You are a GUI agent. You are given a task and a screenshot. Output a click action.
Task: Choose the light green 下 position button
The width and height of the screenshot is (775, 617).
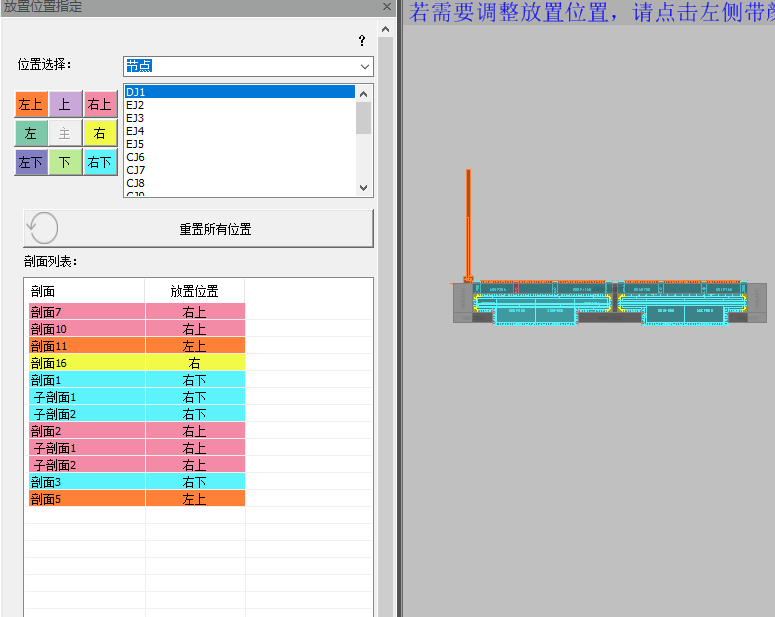(65, 162)
